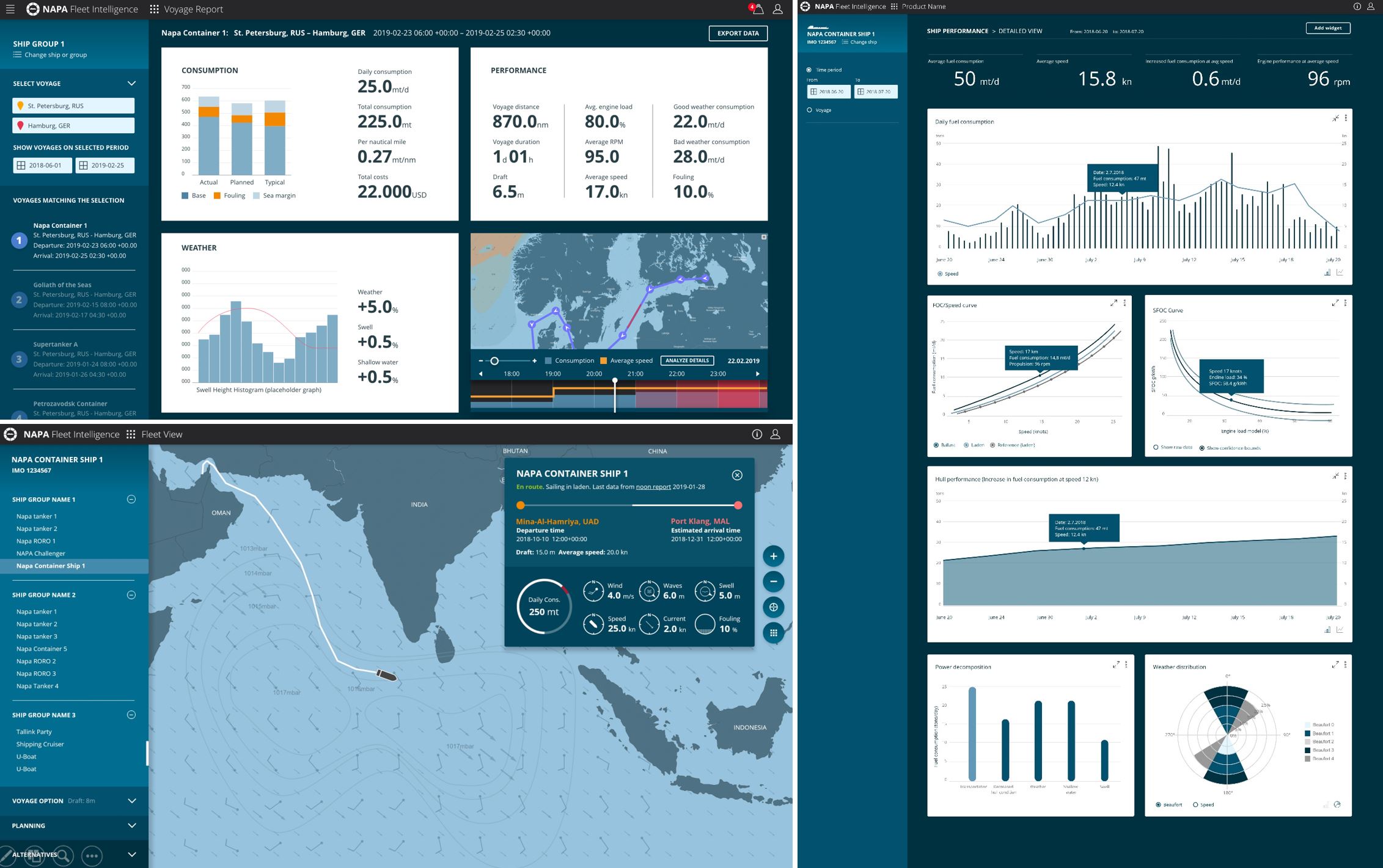This screenshot has width=1383, height=868.
Task: Zoom in on the Fleet View map
Action: (x=773, y=556)
